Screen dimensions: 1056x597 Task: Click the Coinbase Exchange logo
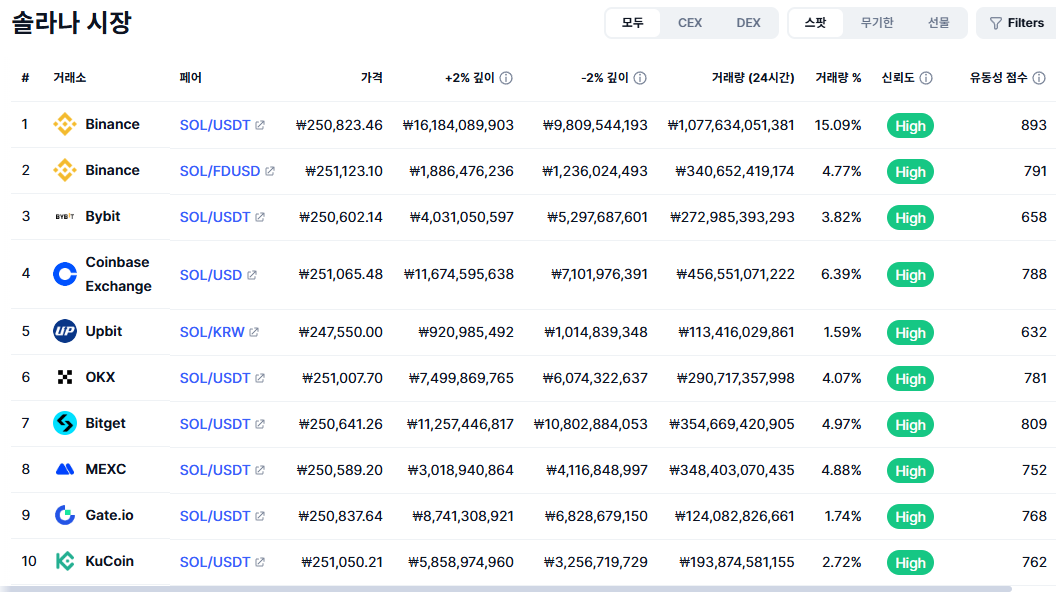[x=65, y=274]
